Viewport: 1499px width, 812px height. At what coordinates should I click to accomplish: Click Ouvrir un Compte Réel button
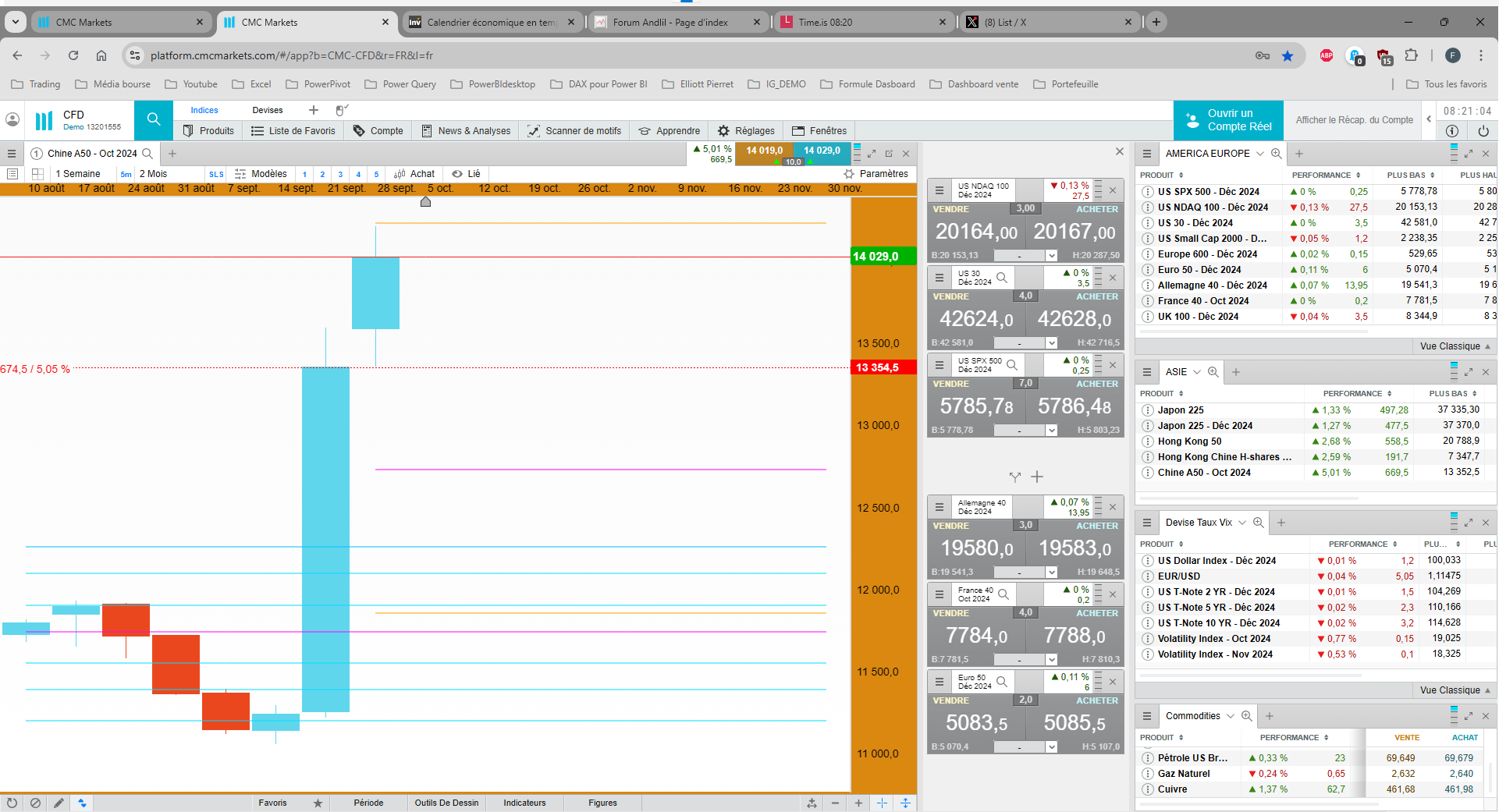click(x=1228, y=120)
